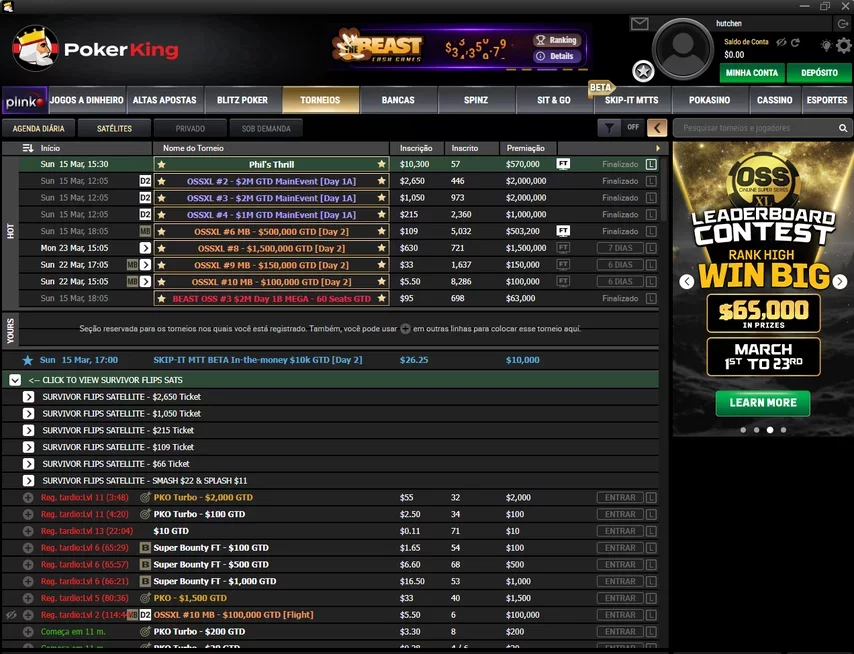Open the mail inbox envelope icon
This screenshot has width=854, height=654.
639,24
